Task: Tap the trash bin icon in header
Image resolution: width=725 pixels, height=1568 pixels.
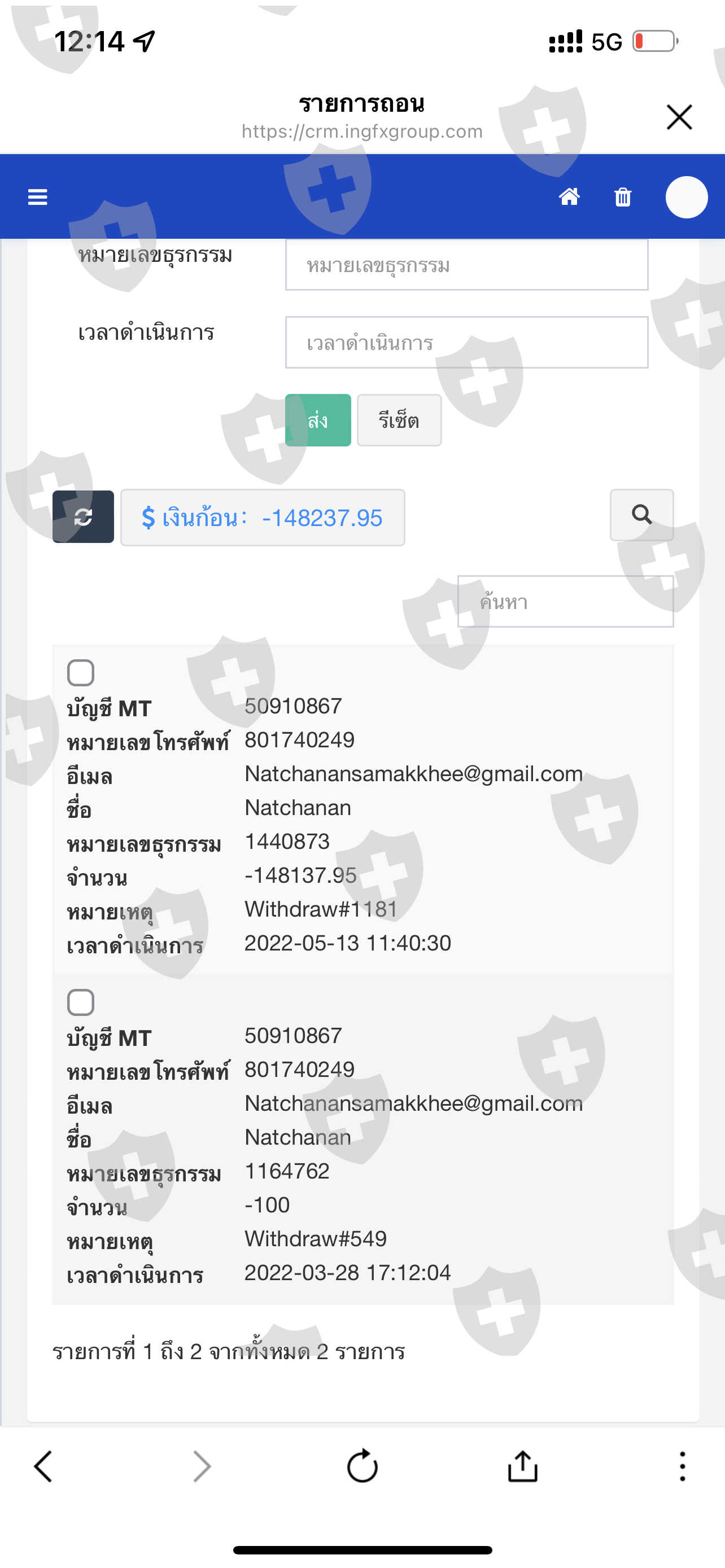Action: 623,197
